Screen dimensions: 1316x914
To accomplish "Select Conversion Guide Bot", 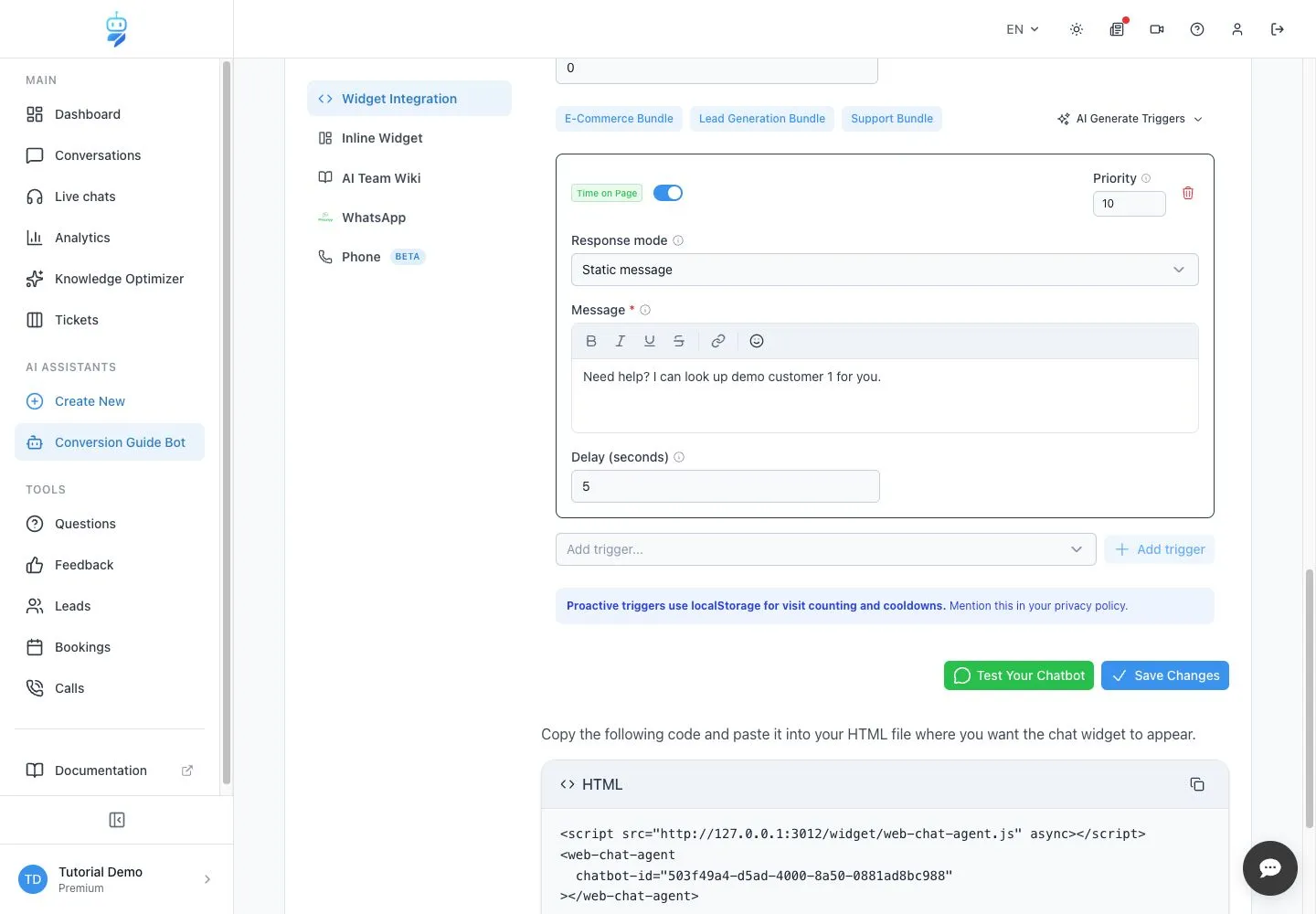I will pyautogui.click(x=110, y=442).
